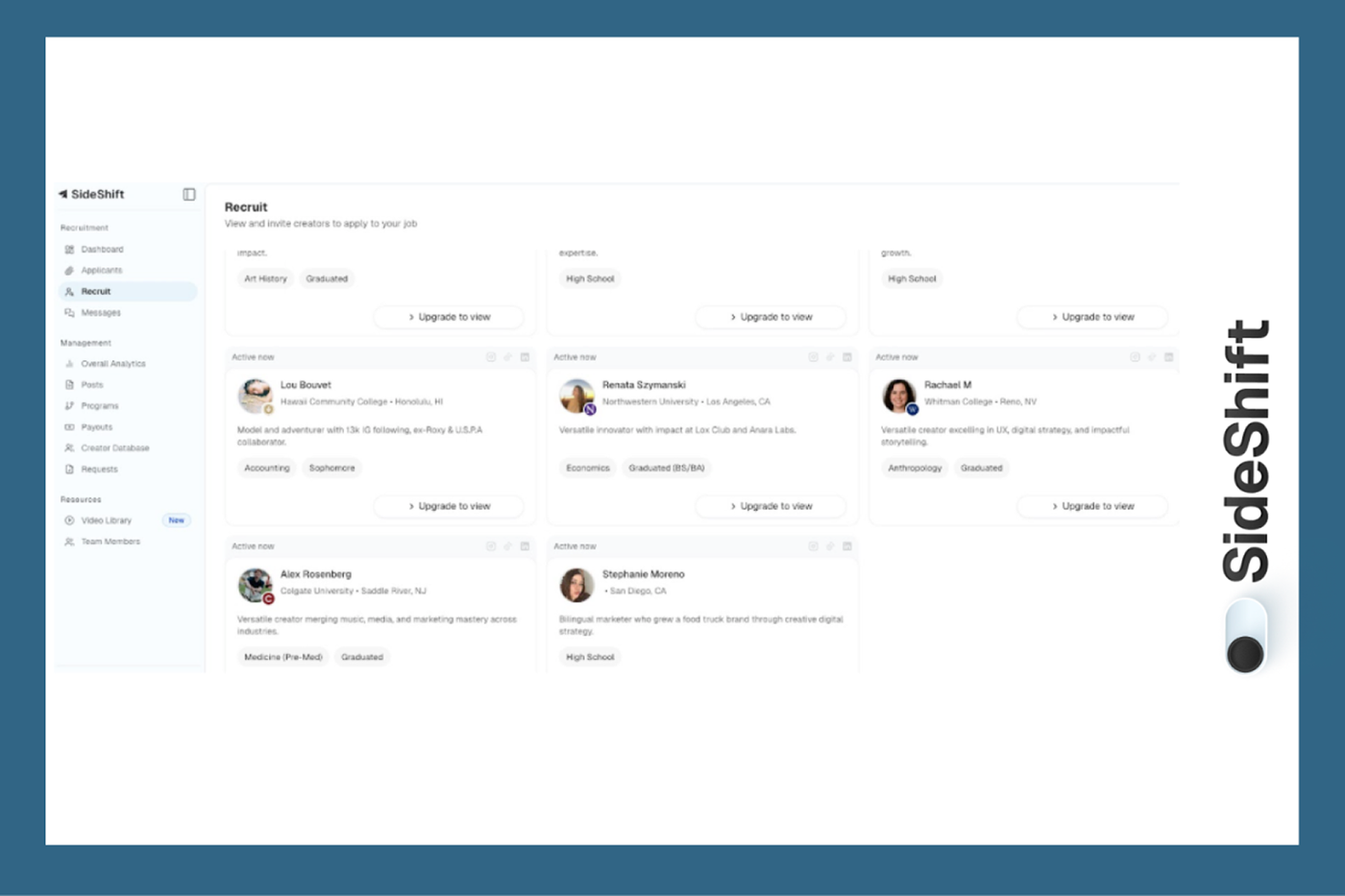Expand Upgrade to view on Rachael M's card

point(1091,506)
